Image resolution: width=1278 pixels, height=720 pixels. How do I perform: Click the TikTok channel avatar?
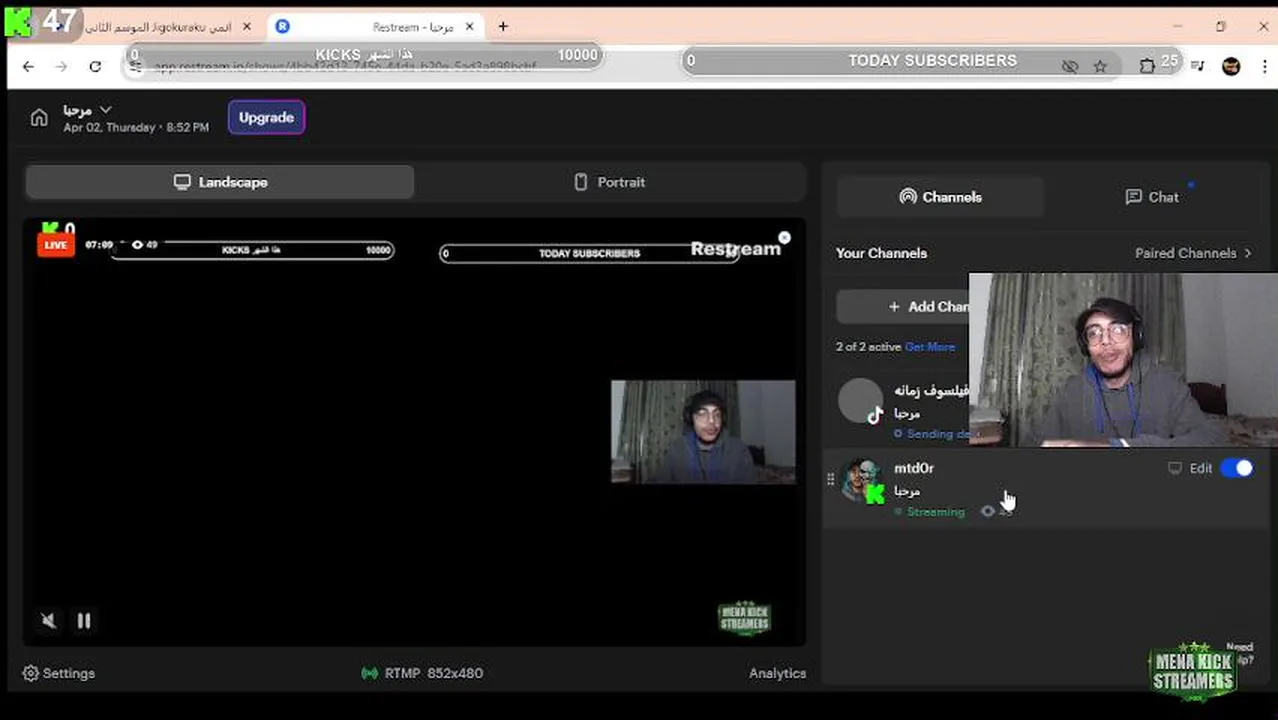(861, 401)
